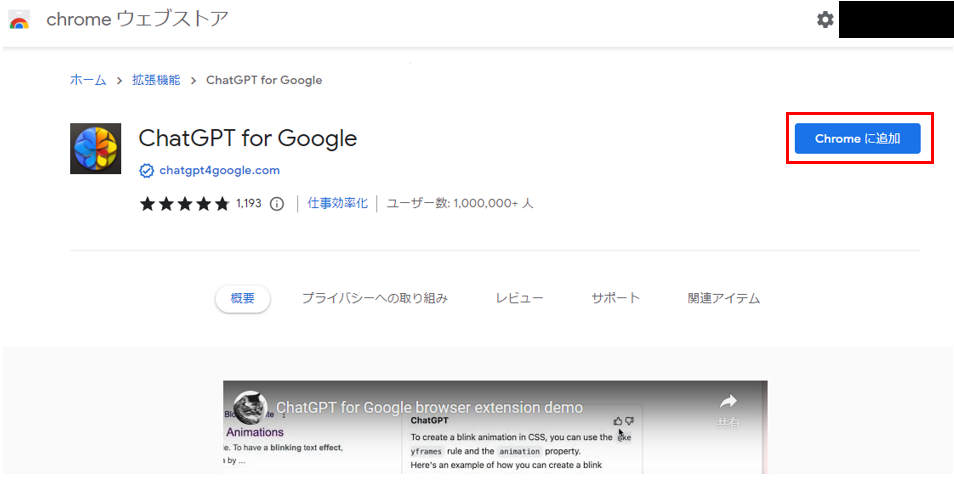Open the 拡張機能 breadcrumb link
This screenshot has height=485, width=954.
(156, 80)
